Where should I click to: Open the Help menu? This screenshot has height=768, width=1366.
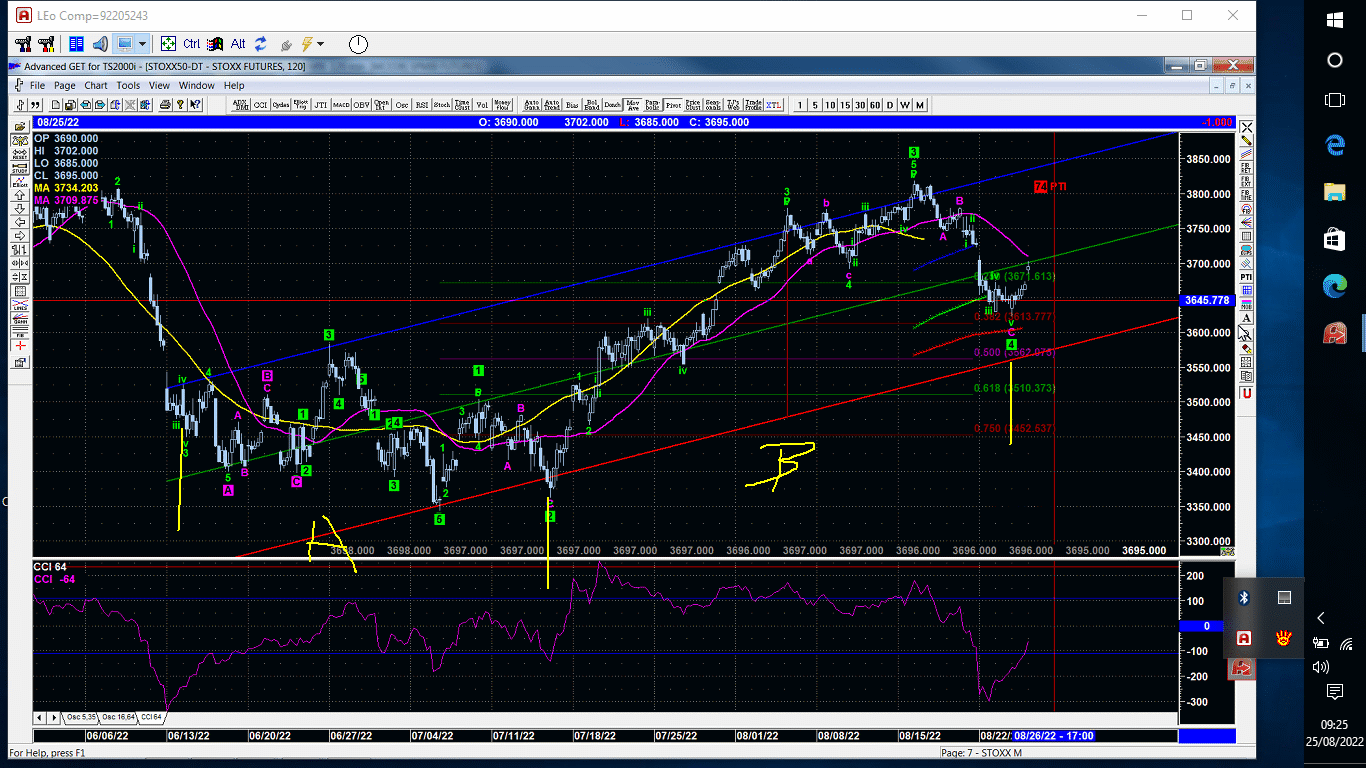234,85
